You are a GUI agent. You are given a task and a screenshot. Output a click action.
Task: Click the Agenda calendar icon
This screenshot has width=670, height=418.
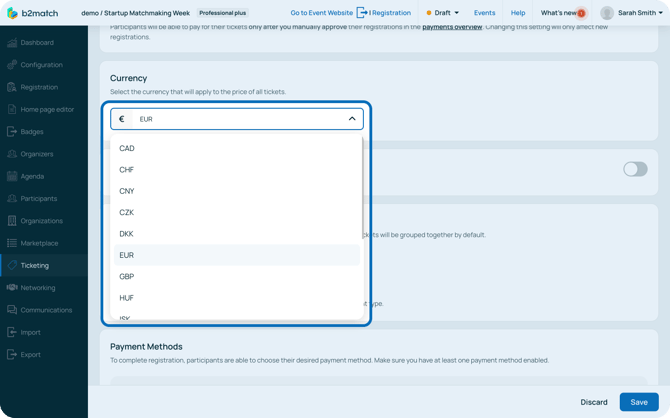12,176
